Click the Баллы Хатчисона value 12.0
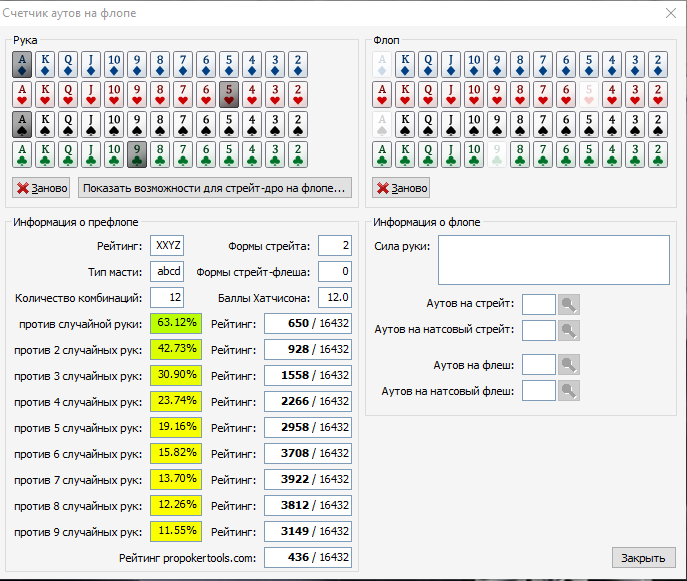Viewport: 687px width, 581px height. (x=335, y=298)
